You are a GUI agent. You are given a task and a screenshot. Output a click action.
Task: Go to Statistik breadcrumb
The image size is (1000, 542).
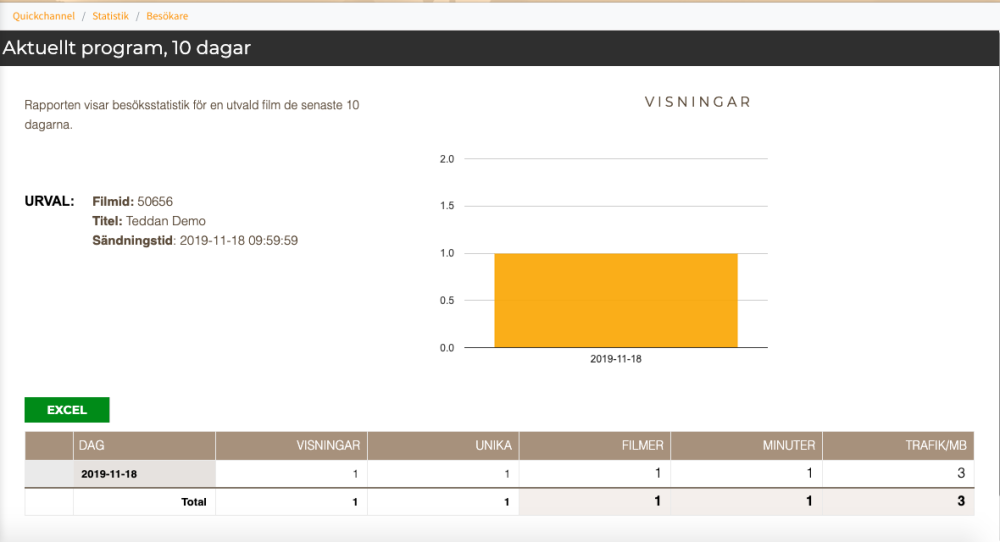point(110,16)
